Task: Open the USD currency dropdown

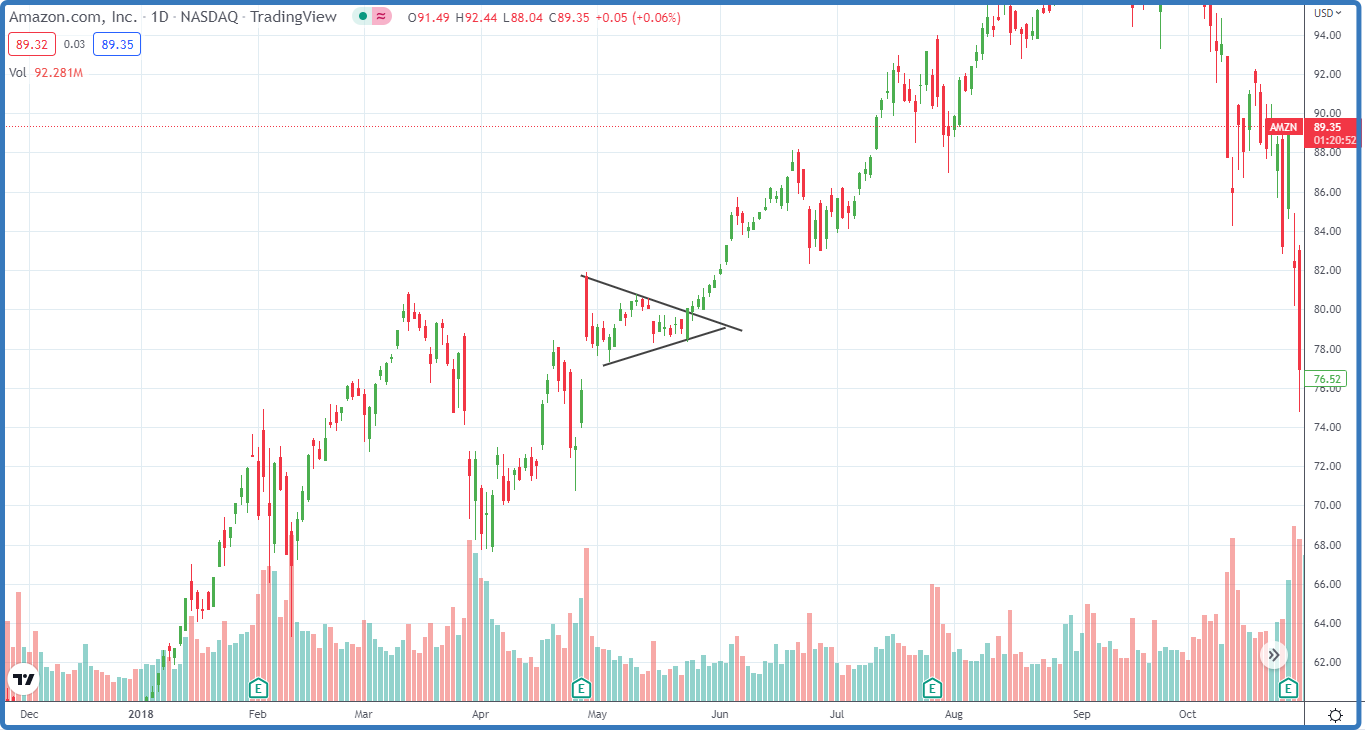Action: pyautogui.click(x=1328, y=13)
